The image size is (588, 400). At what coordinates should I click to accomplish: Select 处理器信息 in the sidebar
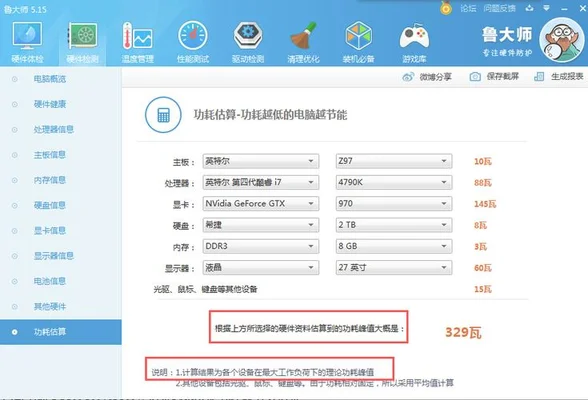(54, 130)
